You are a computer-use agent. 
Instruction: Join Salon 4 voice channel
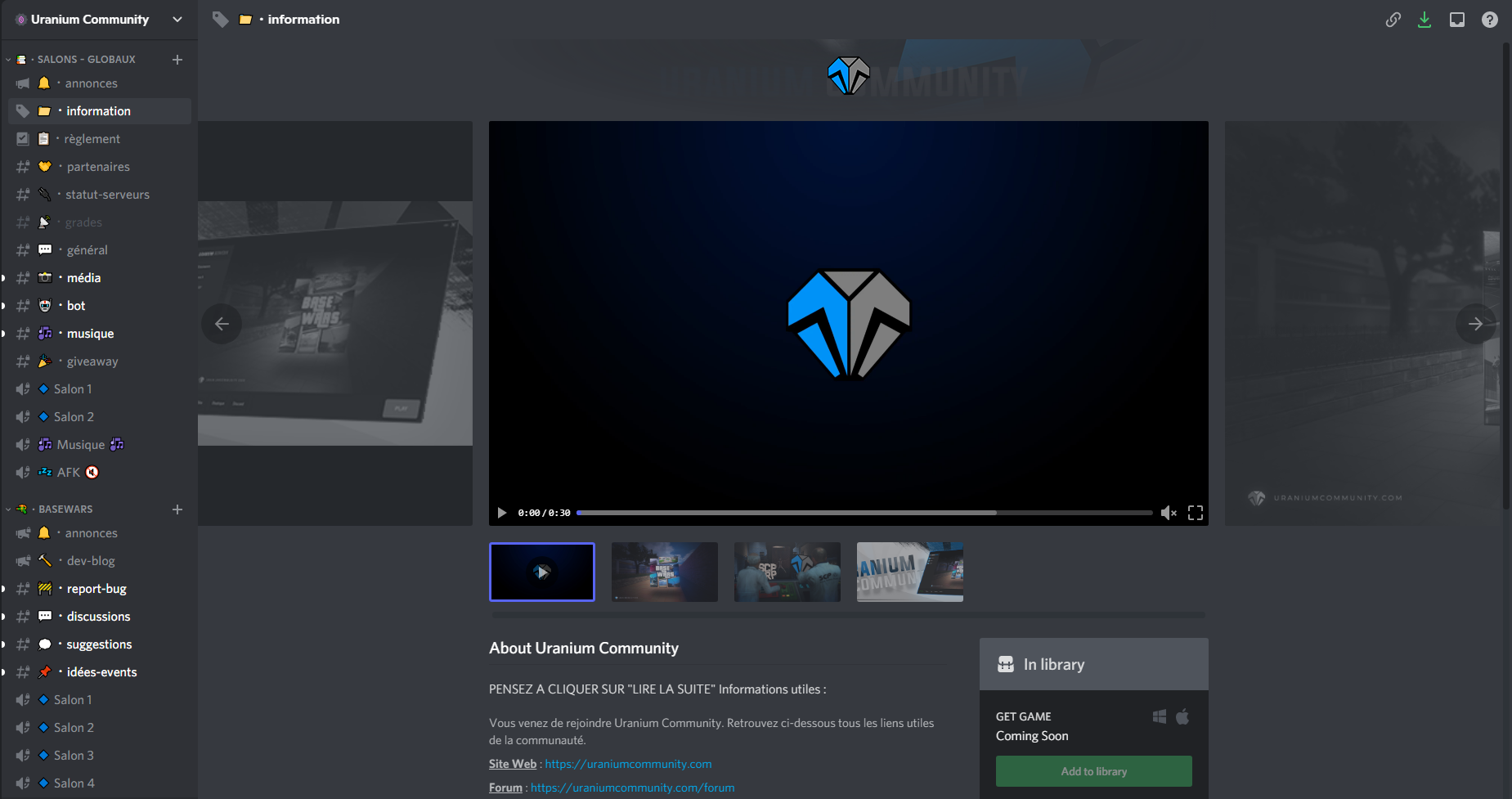(99, 783)
